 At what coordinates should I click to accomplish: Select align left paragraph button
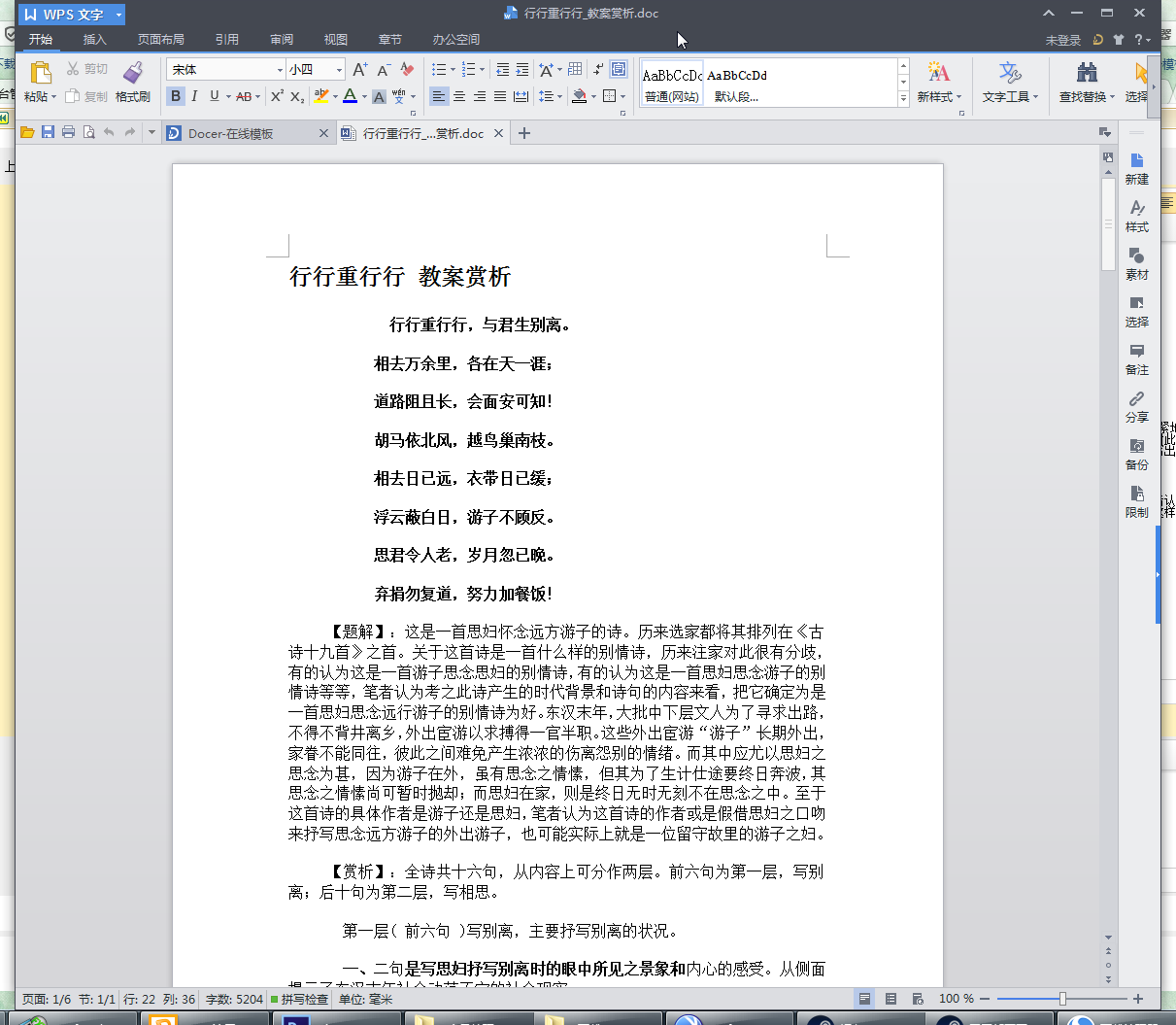(x=439, y=96)
